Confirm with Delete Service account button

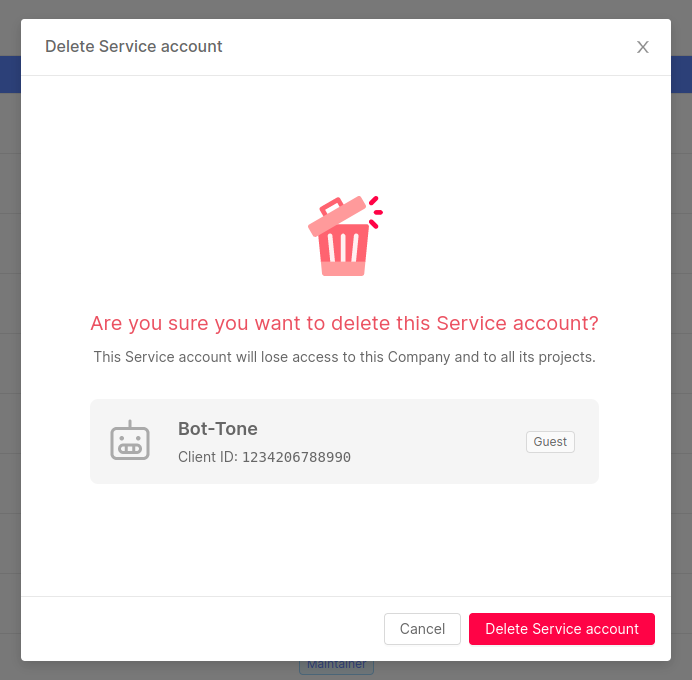[x=561, y=628]
